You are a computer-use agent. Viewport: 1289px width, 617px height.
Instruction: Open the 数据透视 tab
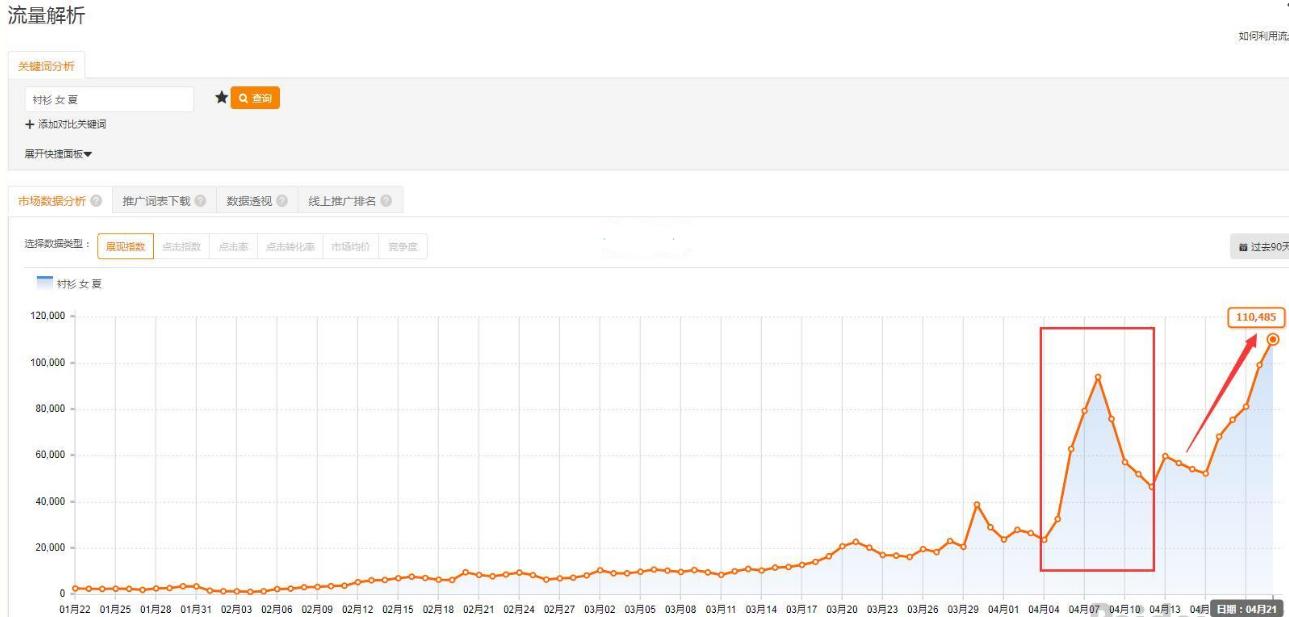[x=249, y=201]
